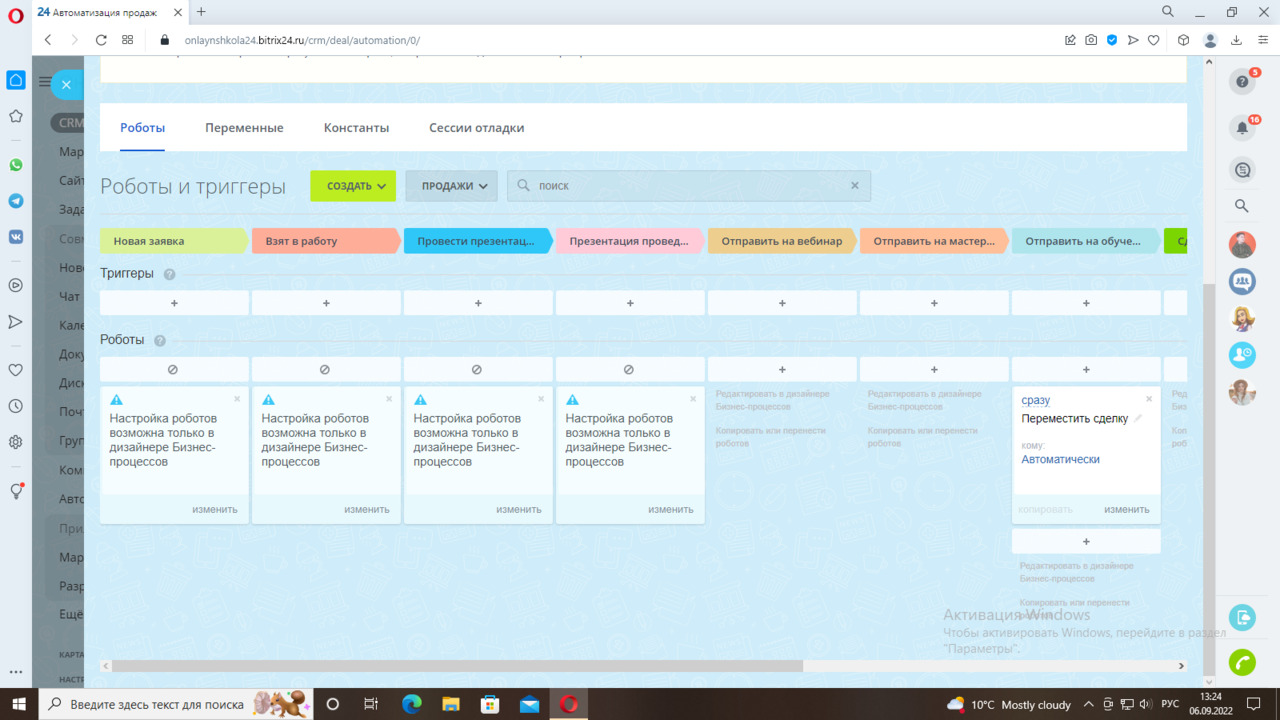
Task: Open the Easy Setup icon
Action: (1262, 40)
